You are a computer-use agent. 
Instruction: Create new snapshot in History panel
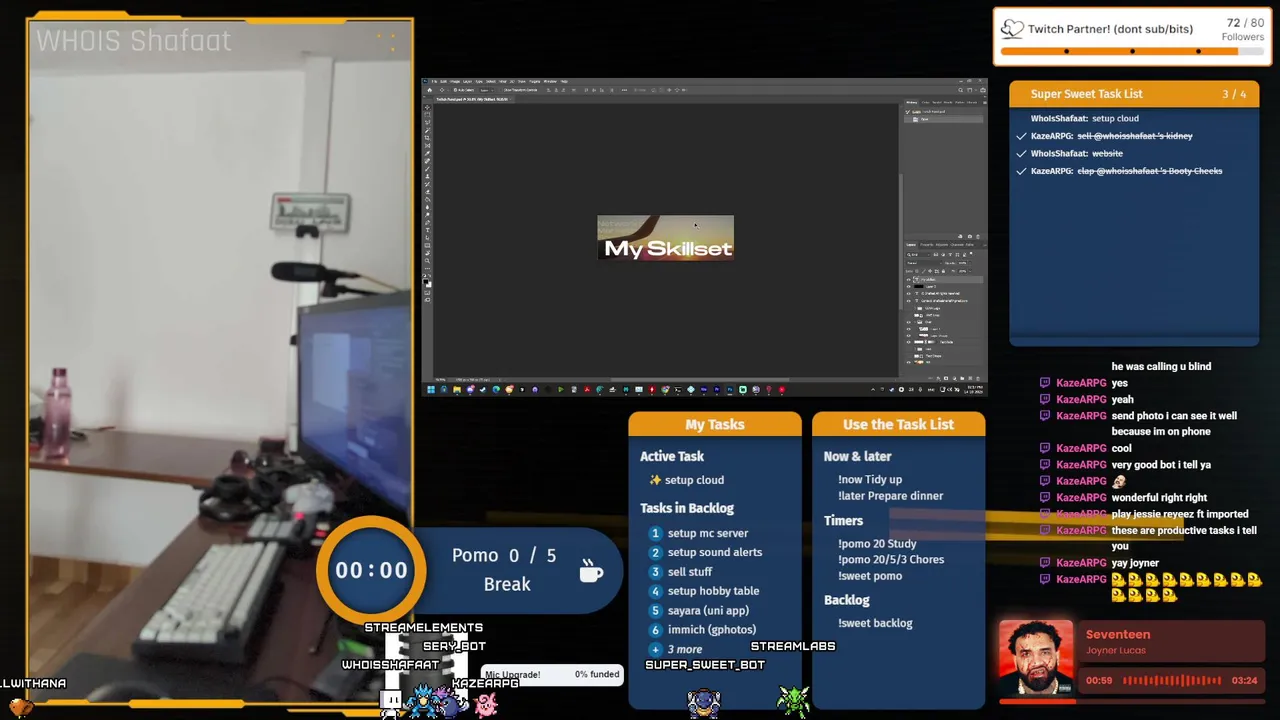969,236
